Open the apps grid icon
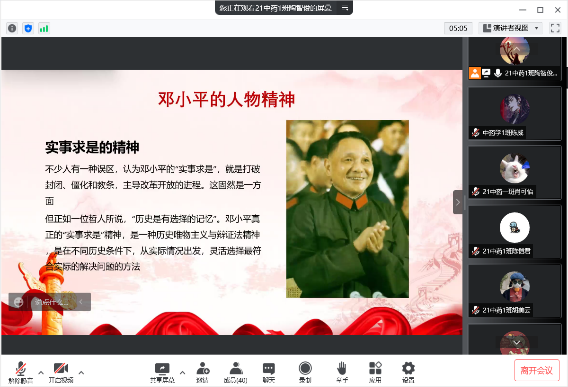The height and width of the screenshot is (387, 568). point(375,372)
